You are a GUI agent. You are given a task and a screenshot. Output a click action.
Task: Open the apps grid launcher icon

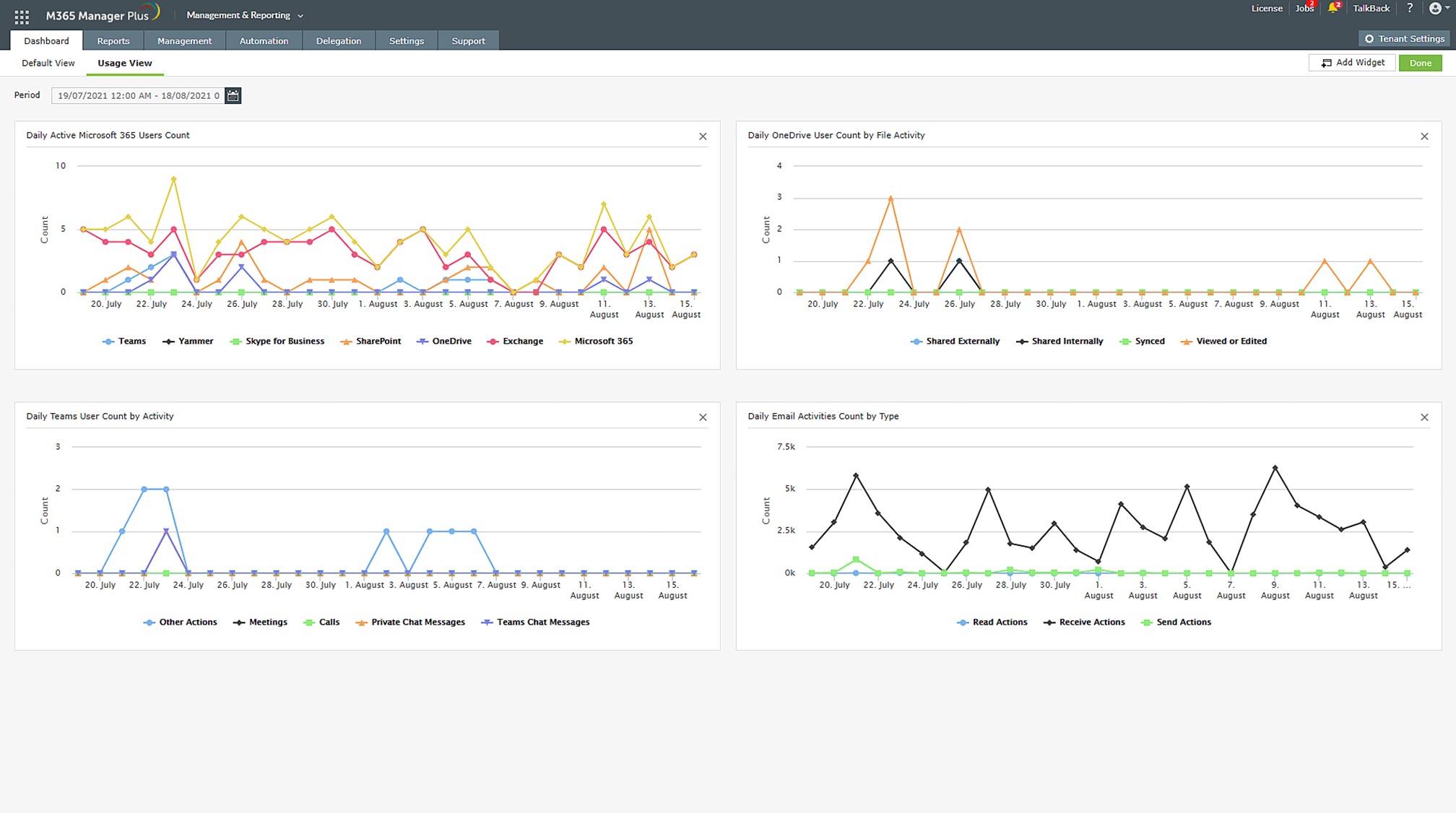pos(22,16)
